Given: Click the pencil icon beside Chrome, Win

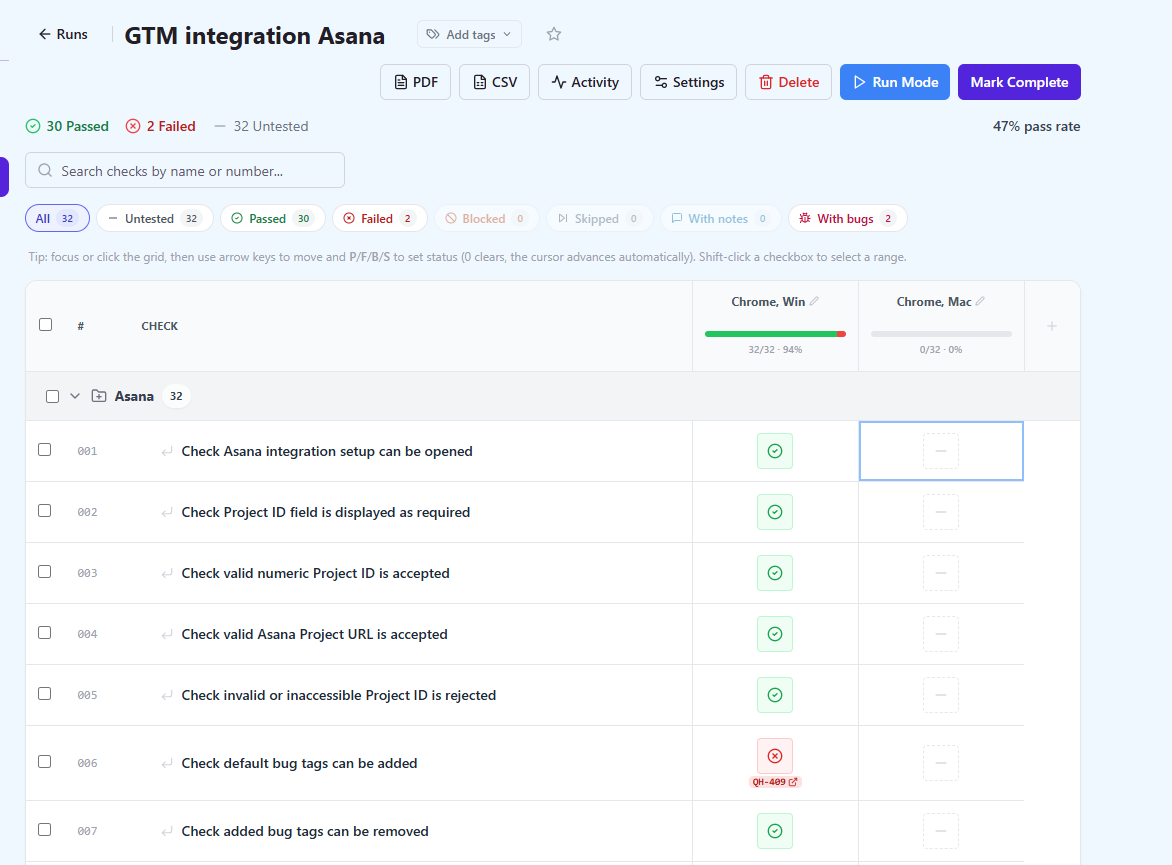Looking at the screenshot, I should tap(814, 301).
